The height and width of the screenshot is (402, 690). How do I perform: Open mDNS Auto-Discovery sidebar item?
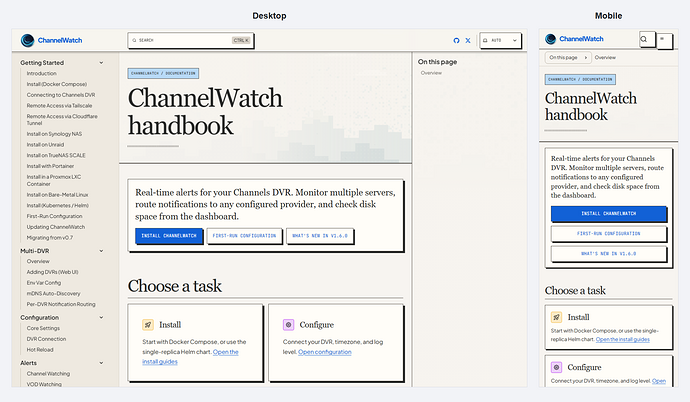(x=53, y=294)
